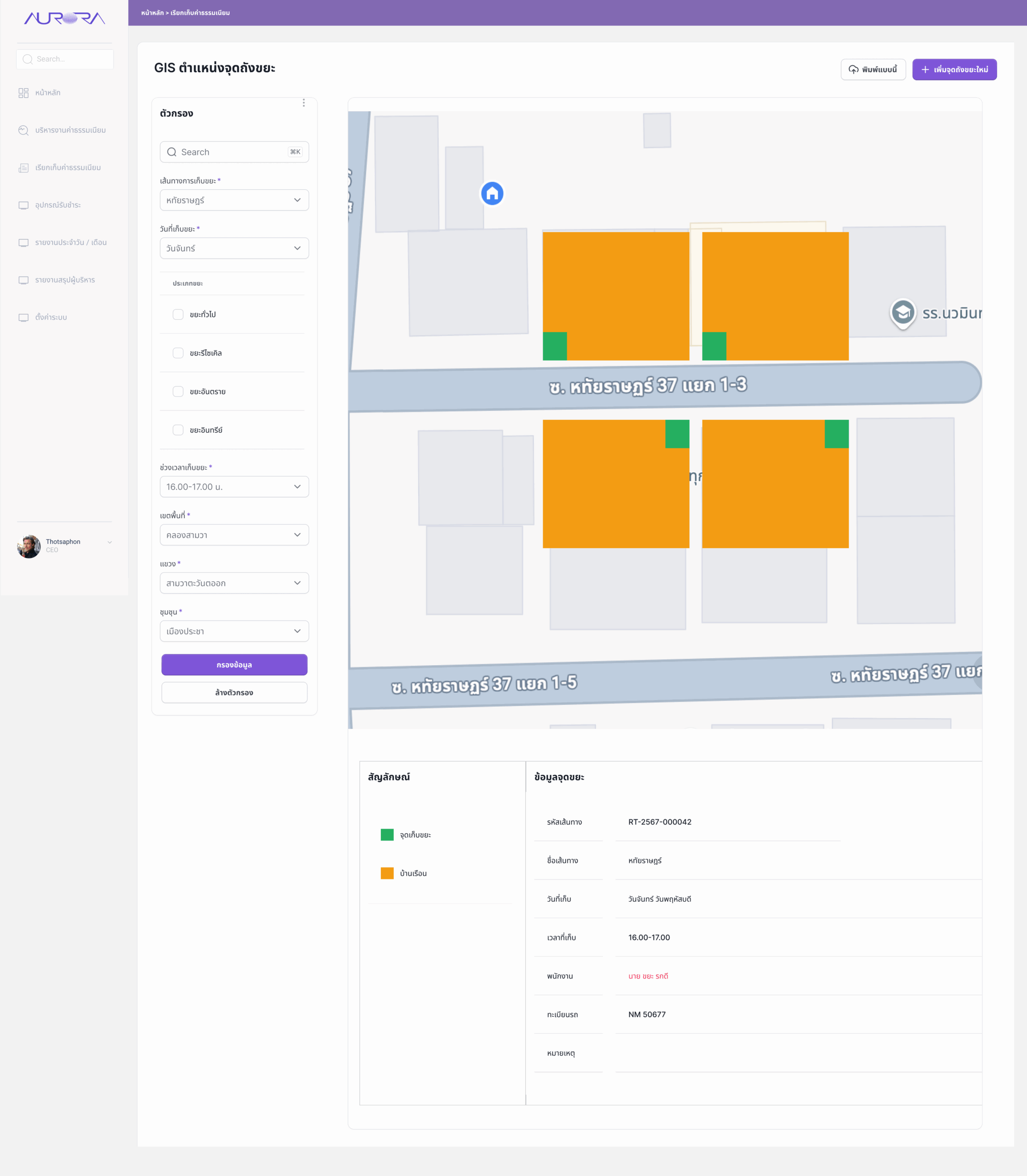Image resolution: width=1027 pixels, height=1176 pixels.
Task: Click the บริหารงานค่าธรรมเนียม sidebar icon
Action: (x=23, y=130)
